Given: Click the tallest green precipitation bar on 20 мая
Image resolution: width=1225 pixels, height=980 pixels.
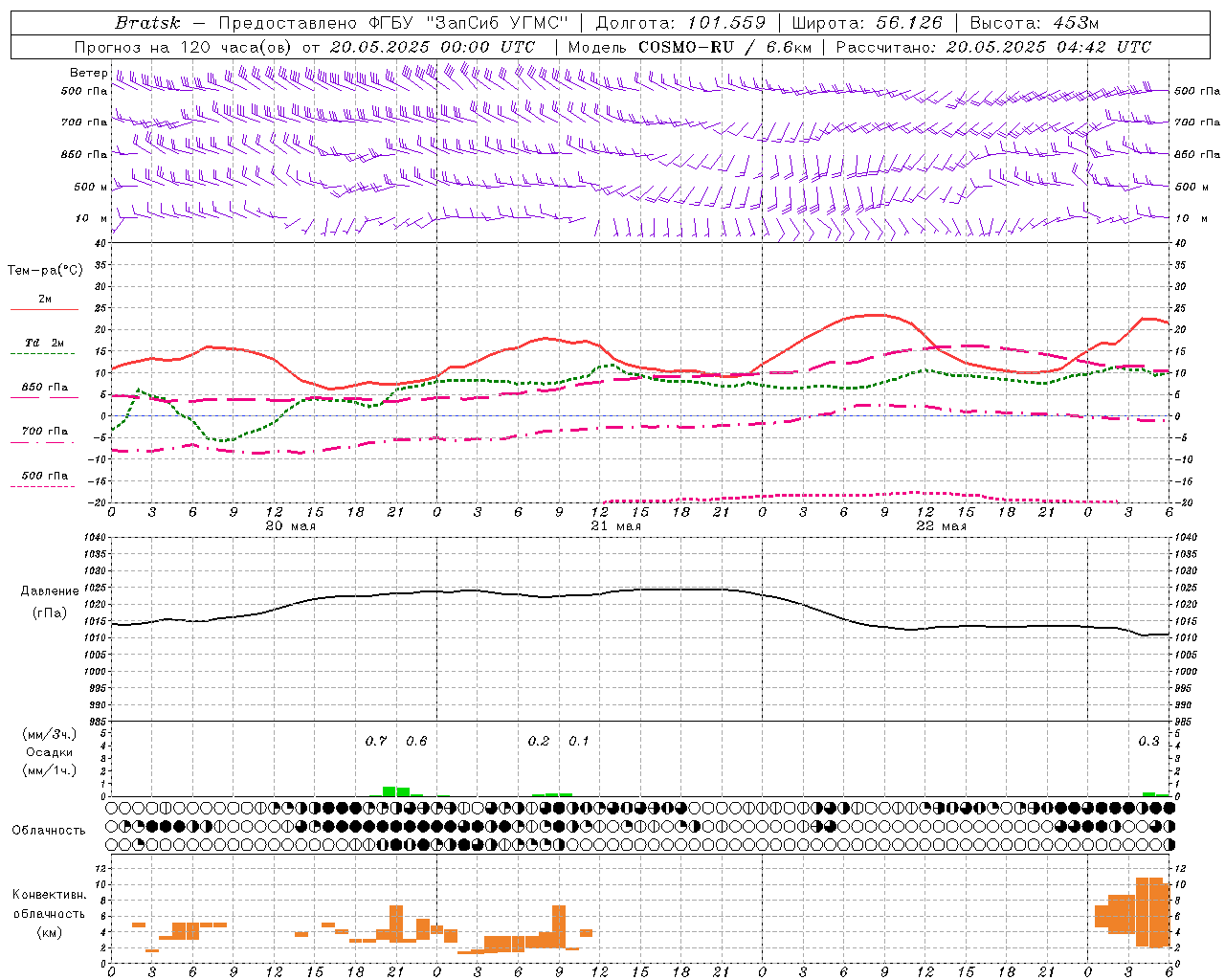Looking at the screenshot, I should [390, 791].
